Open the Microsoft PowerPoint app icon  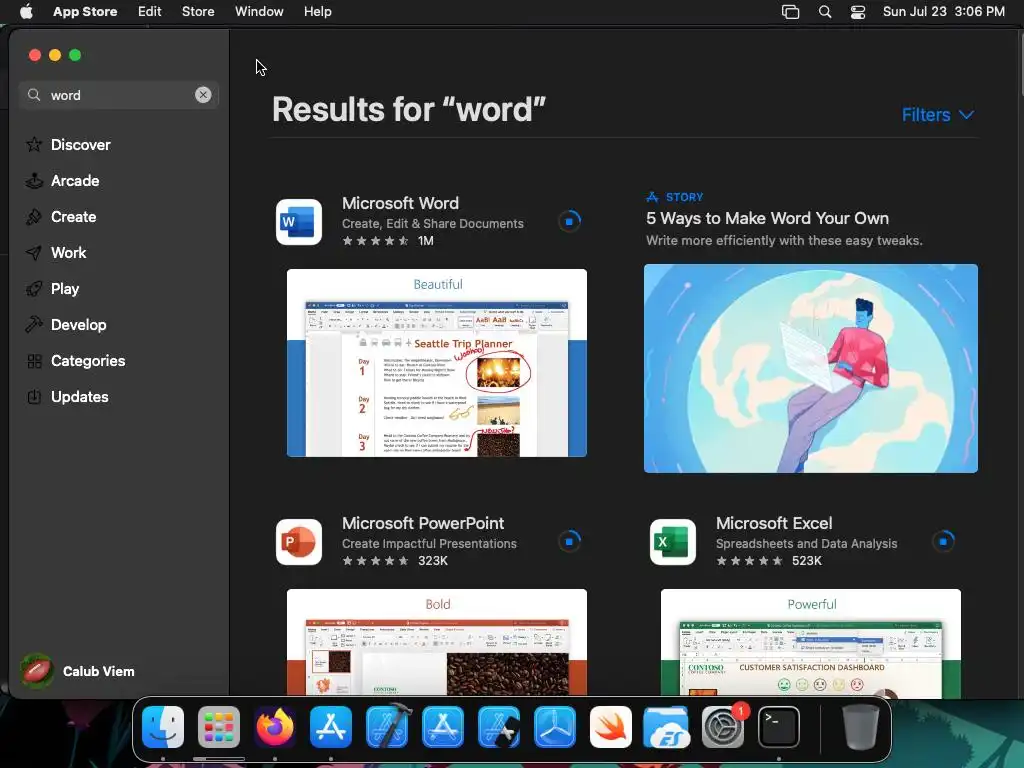298,542
